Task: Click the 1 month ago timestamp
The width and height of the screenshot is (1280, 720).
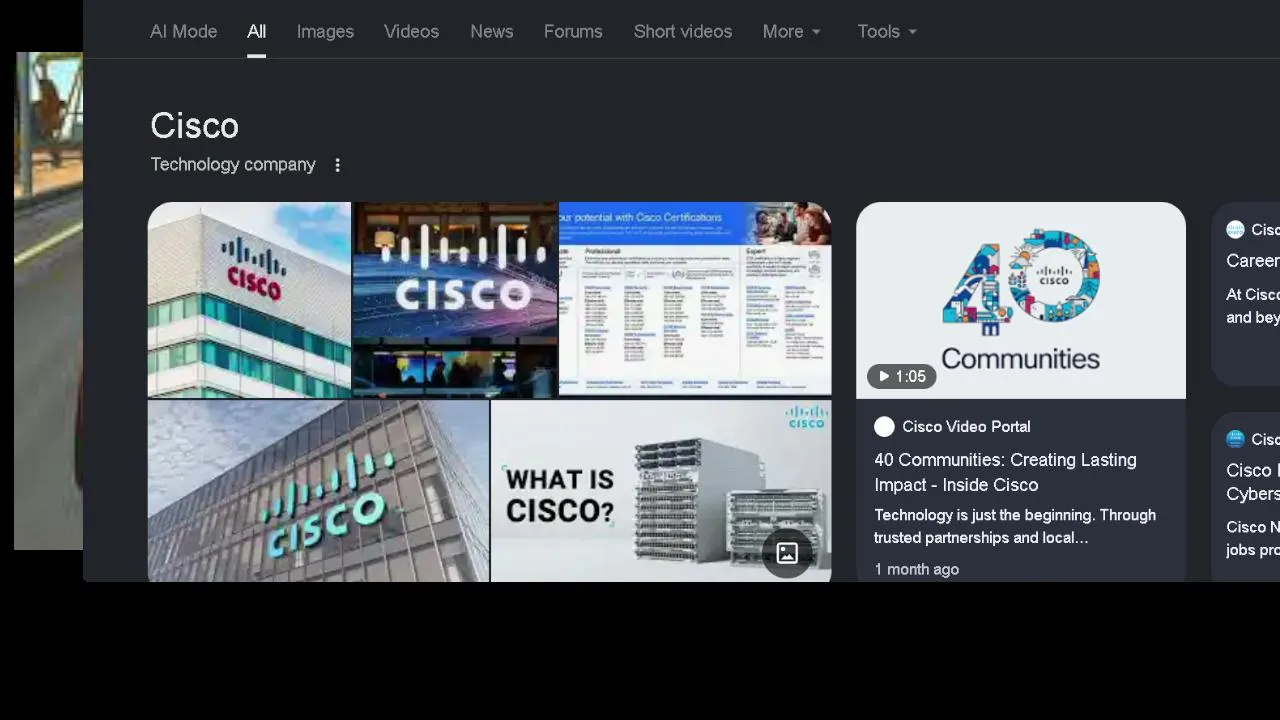Action: tap(916, 569)
